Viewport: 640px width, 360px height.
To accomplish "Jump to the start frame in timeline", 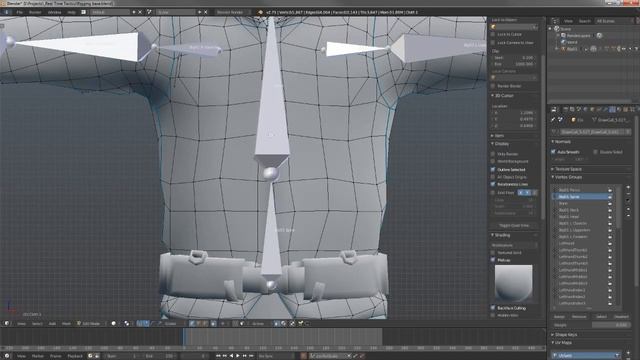I will pos(218,356).
